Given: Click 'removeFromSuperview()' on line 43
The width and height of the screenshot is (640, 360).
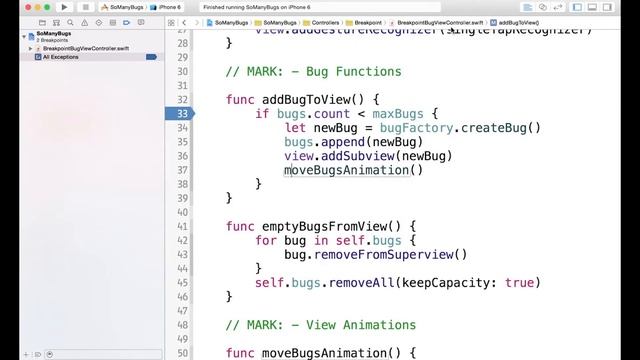Looking at the screenshot, I should click(x=391, y=255).
